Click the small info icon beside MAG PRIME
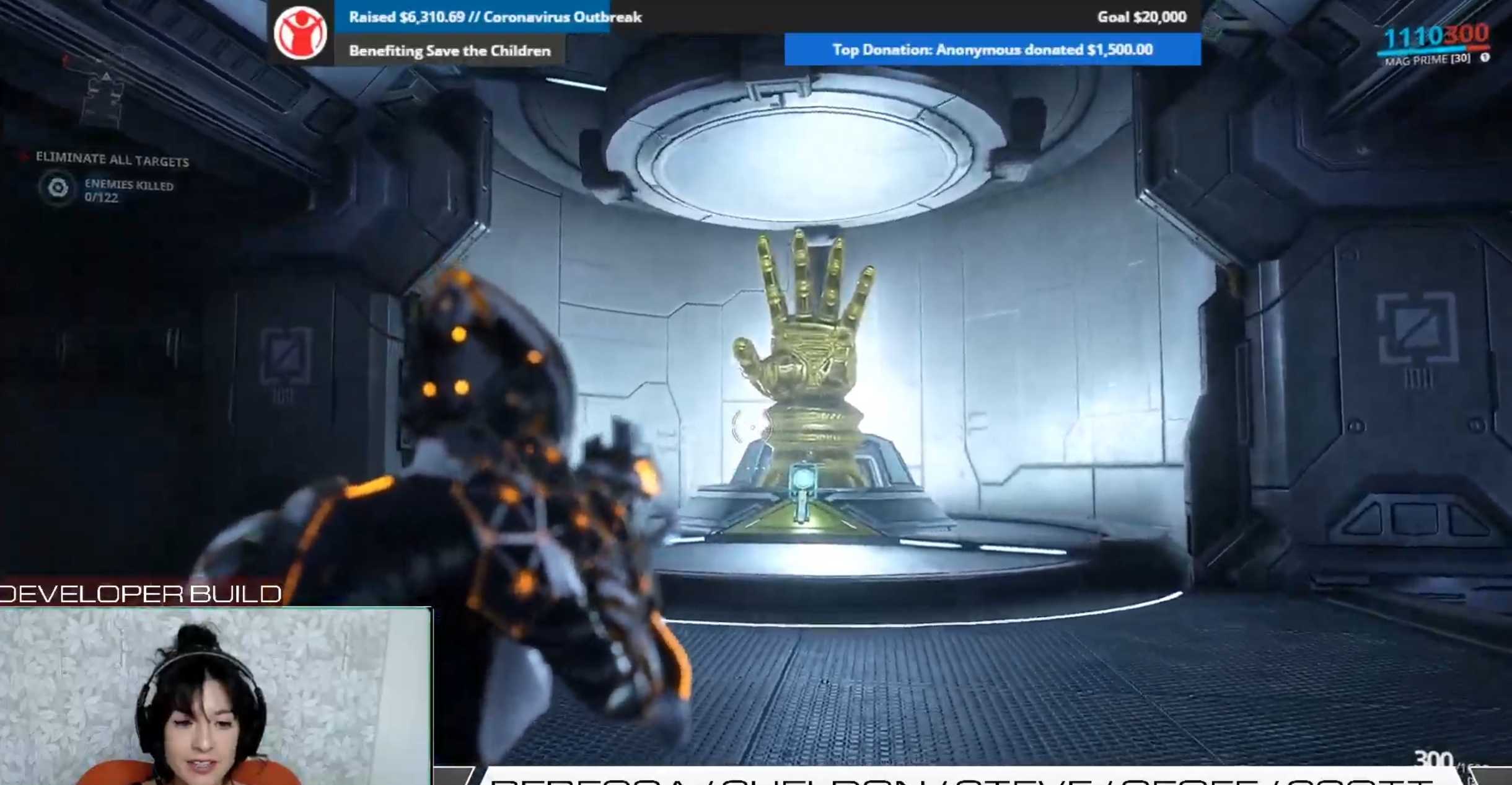Image resolution: width=1512 pixels, height=785 pixels. point(1485,58)
